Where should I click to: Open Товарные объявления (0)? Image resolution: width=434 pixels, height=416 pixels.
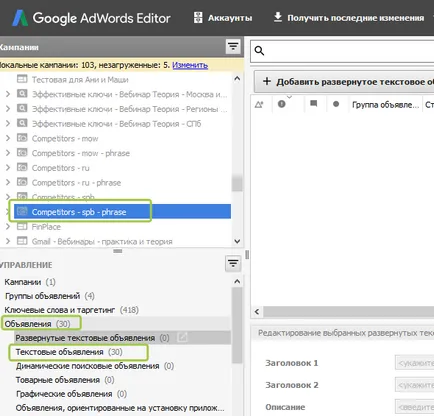65,380
